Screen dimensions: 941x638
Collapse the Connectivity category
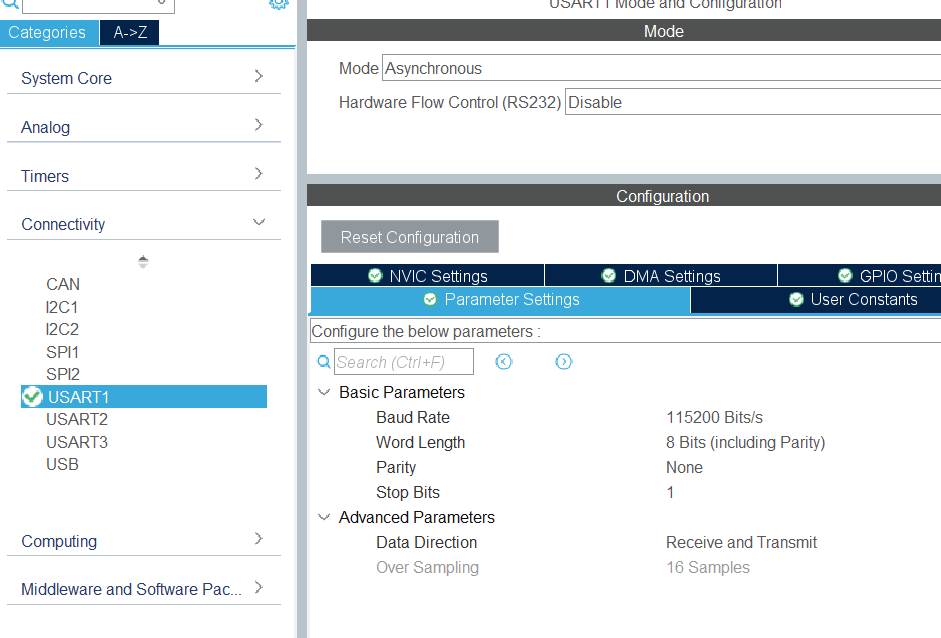(258, 223)
